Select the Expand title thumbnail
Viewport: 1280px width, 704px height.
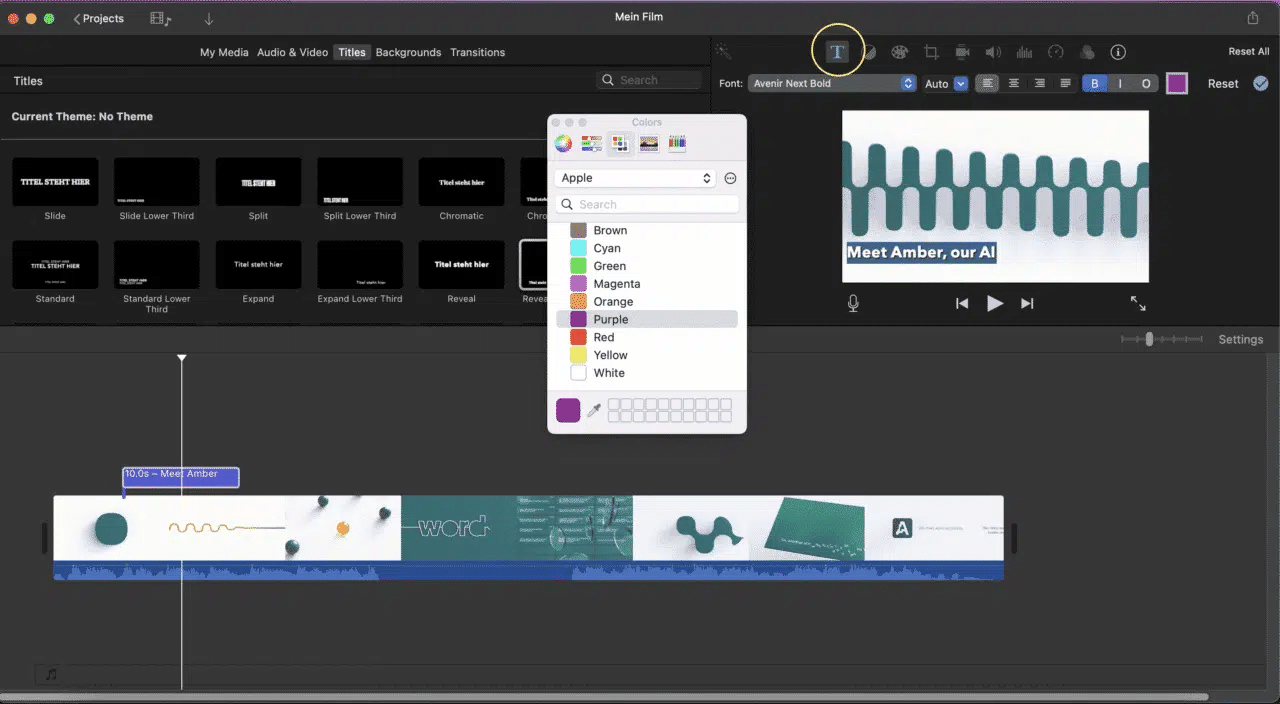click(258, 265)
